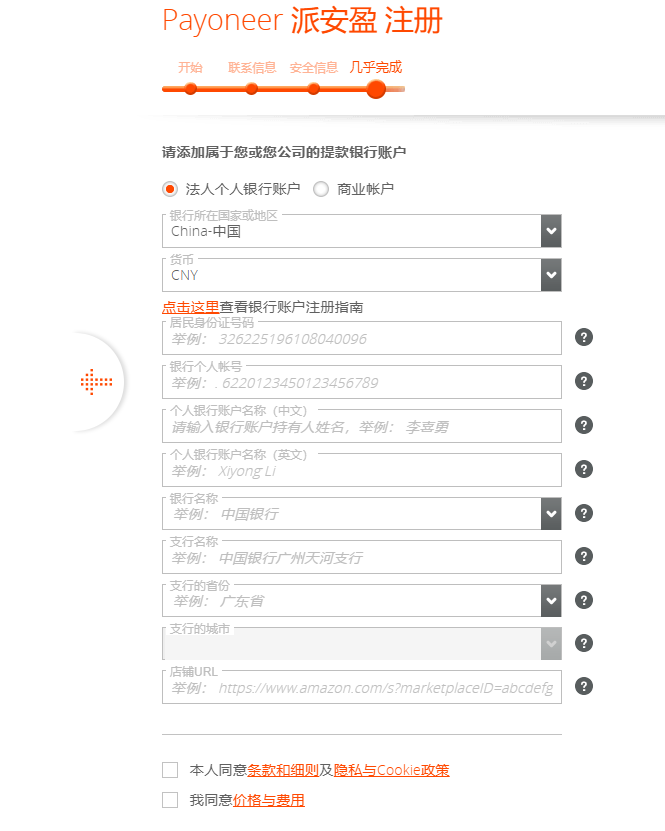The height and width of the screenshot is (831, 665).
Task: Click help icon next to 银行名称 dropdown
Action: pos(585,513)
